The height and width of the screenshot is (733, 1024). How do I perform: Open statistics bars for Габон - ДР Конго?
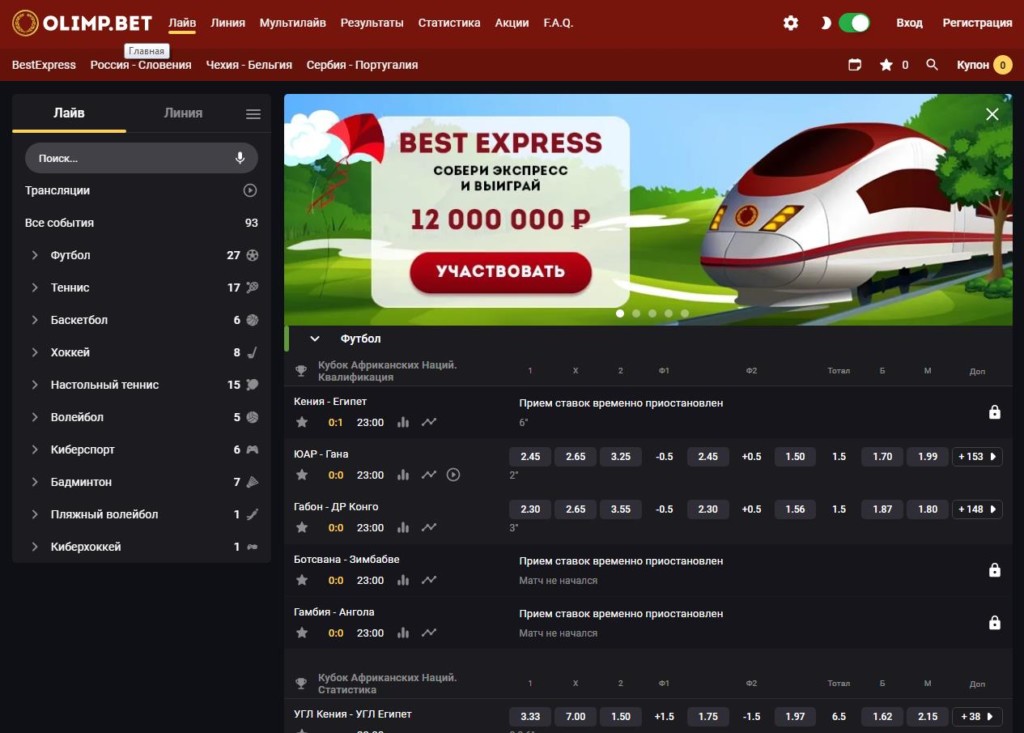pos(403,527)
